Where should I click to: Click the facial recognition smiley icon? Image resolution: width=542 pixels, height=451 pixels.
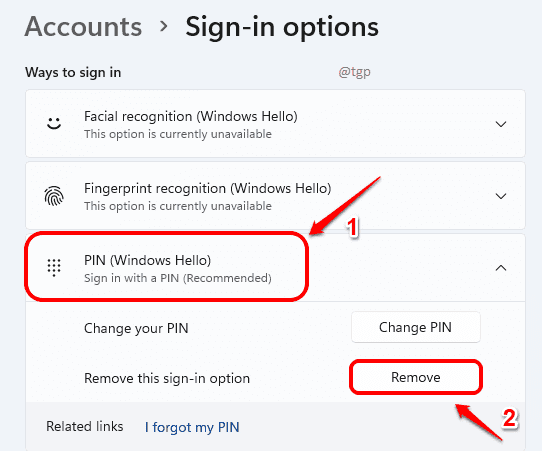point(54,123)
